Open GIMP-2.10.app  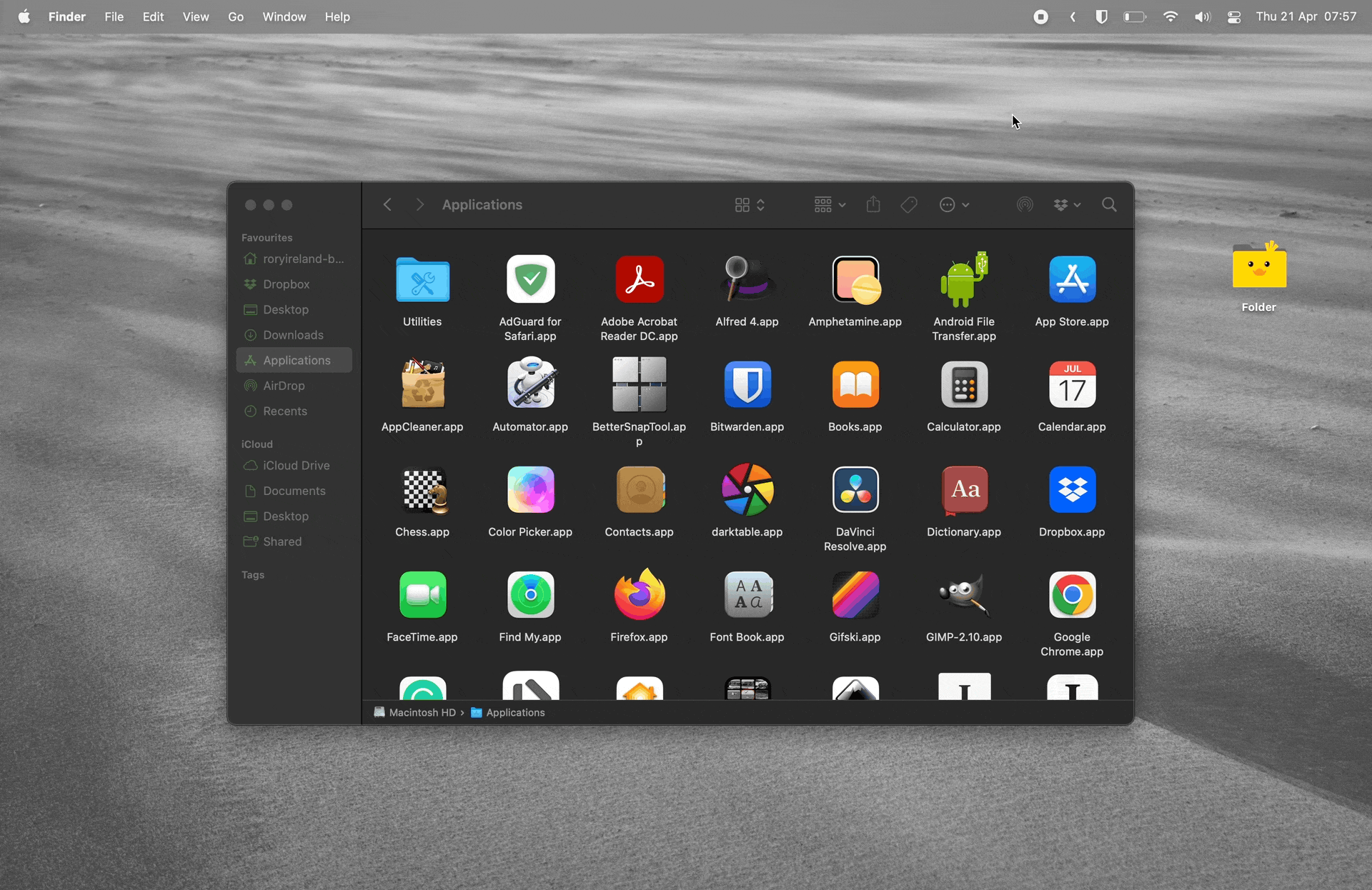963,595
